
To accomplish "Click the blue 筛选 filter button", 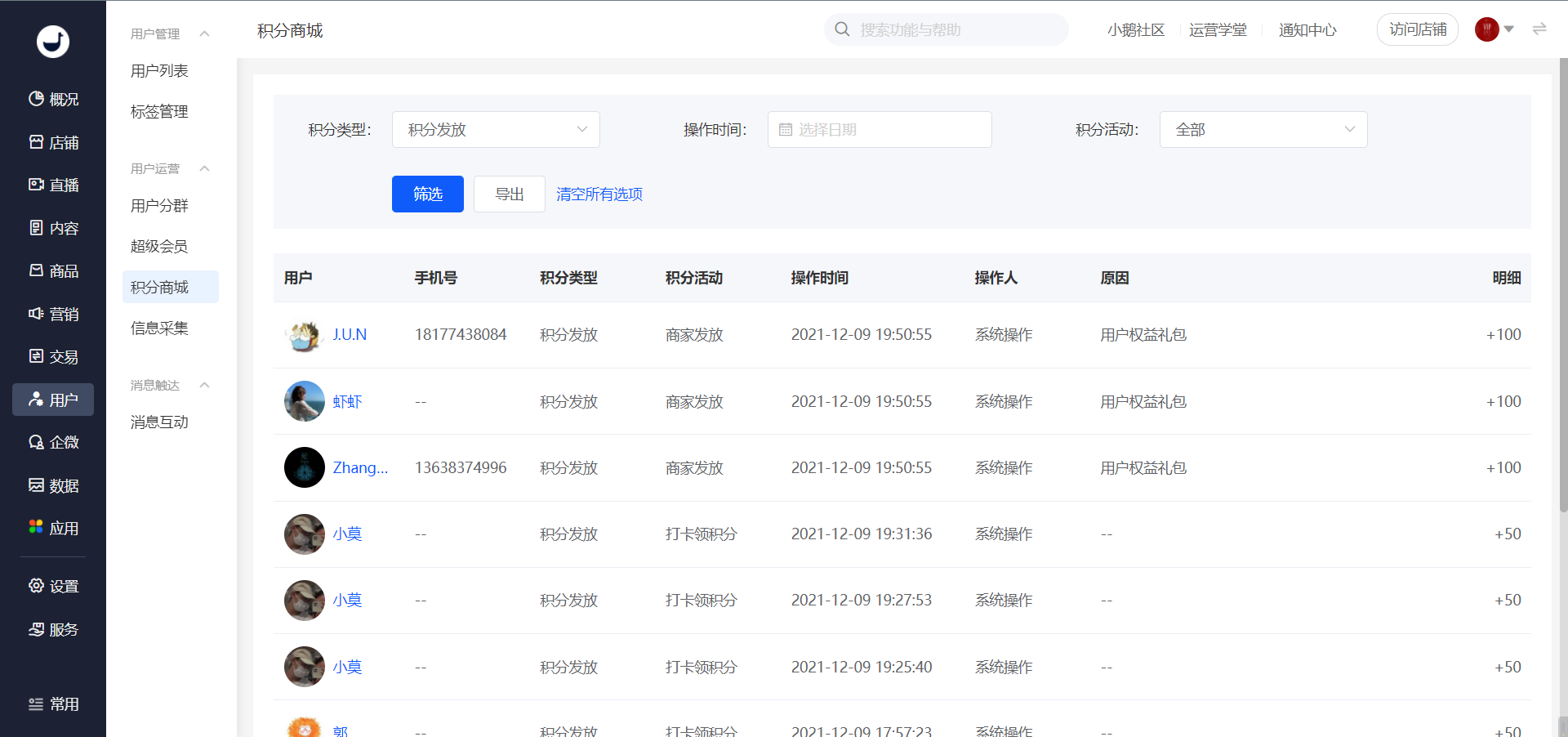I will click(428, 194).
